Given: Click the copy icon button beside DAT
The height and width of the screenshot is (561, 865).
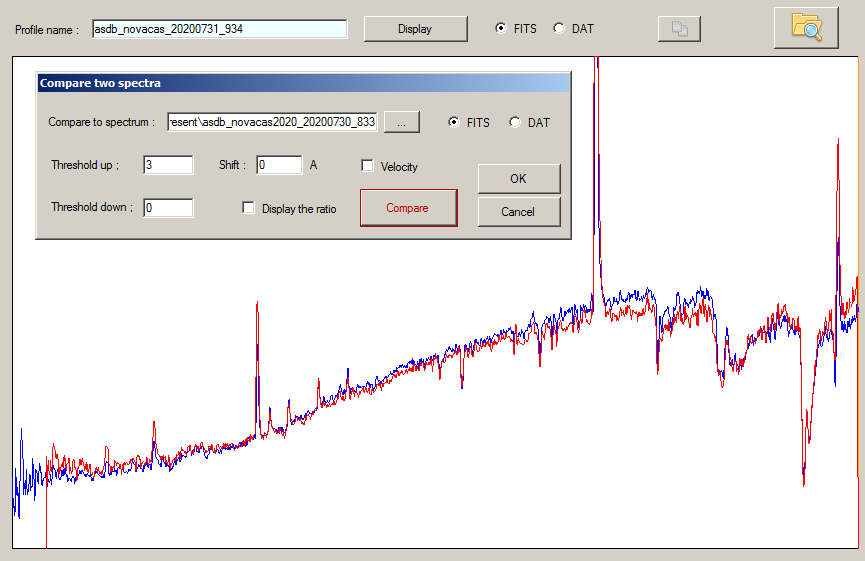Looking at the screenshot, I should click(679, 29).
